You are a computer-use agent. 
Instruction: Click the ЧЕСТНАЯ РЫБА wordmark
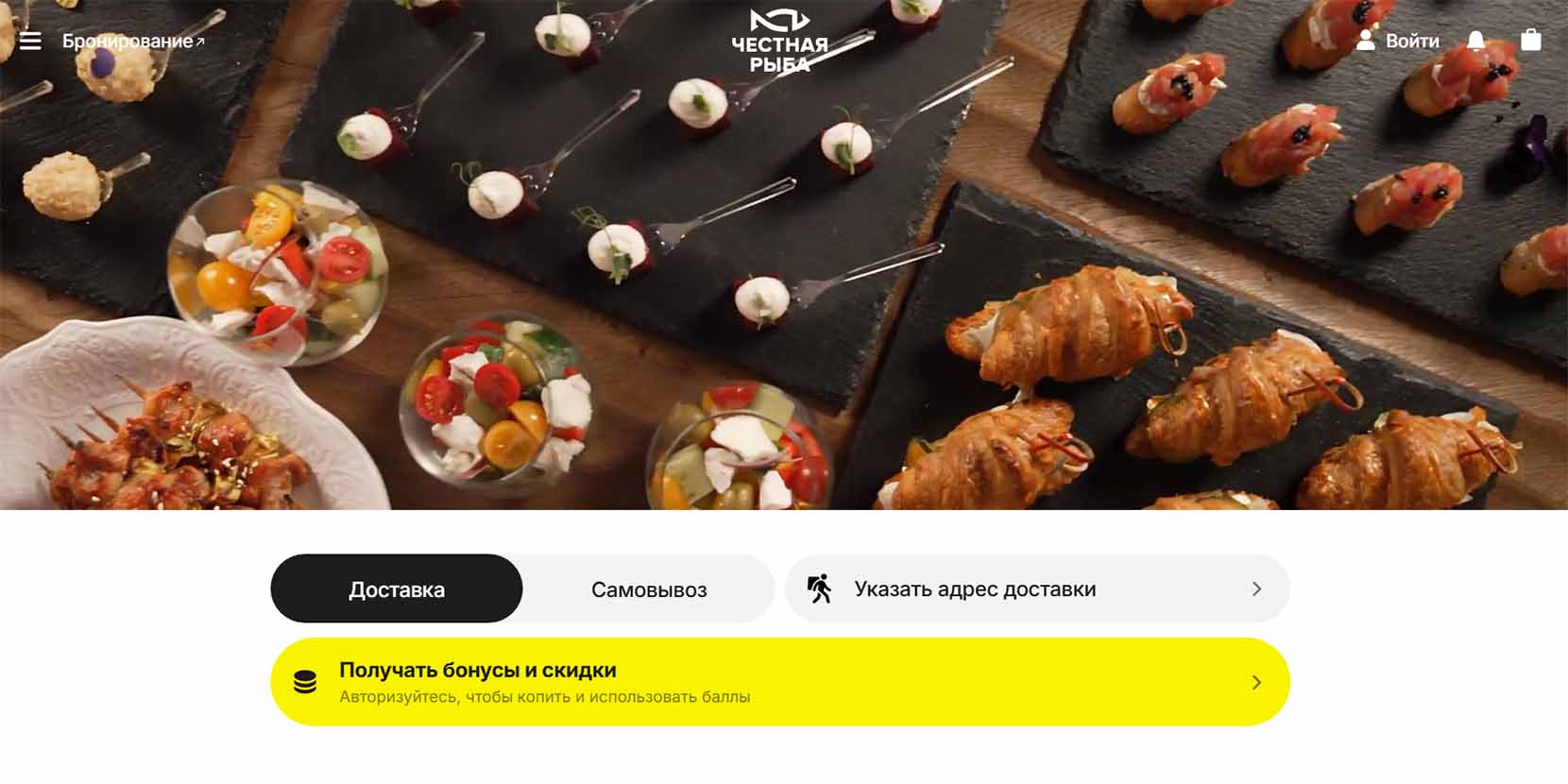[x=779, y=55]
